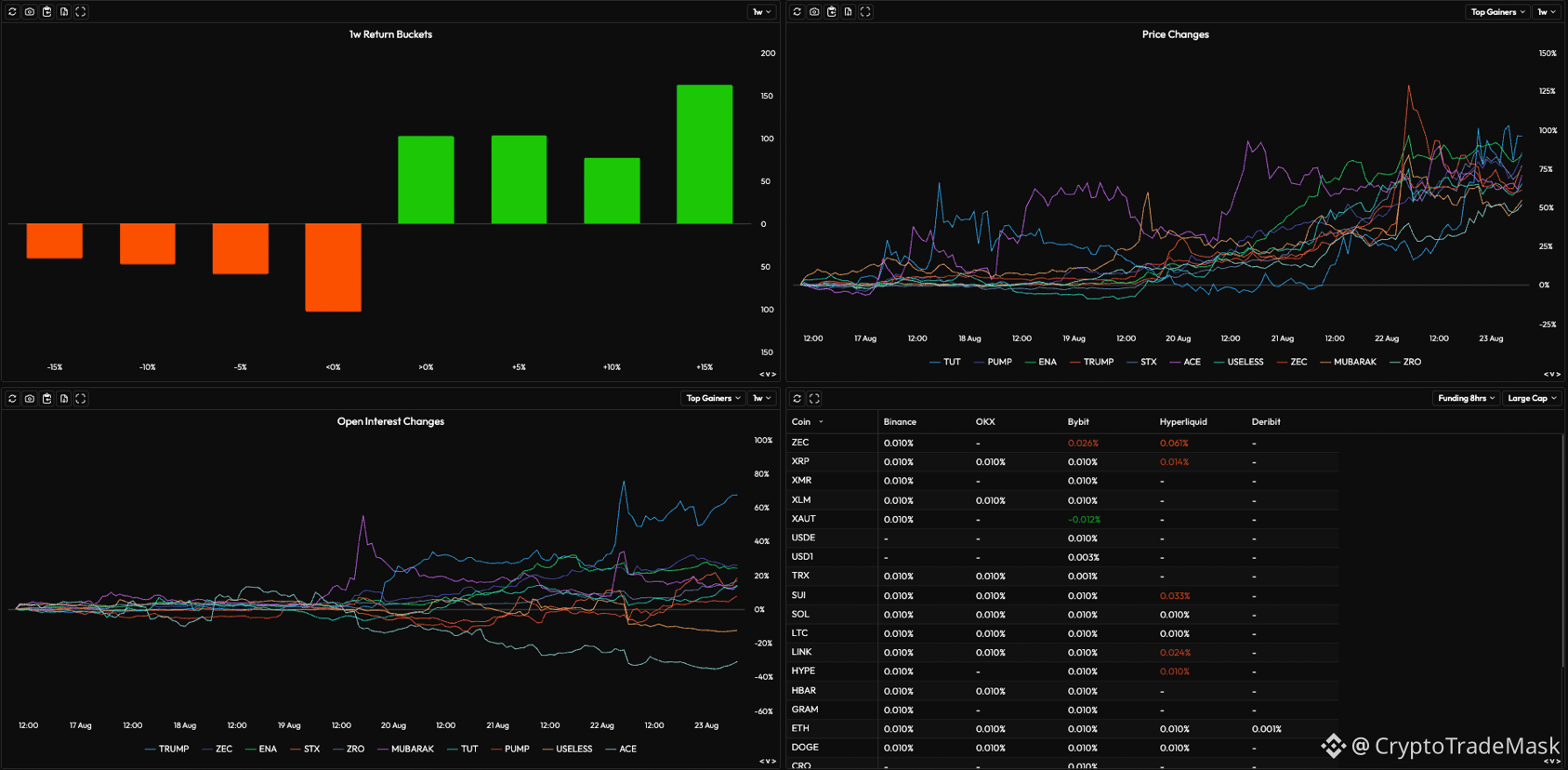This screenshot has width=1568, height=770.
Task: Click the -5% orange return bucket bar
Action: 240,249
